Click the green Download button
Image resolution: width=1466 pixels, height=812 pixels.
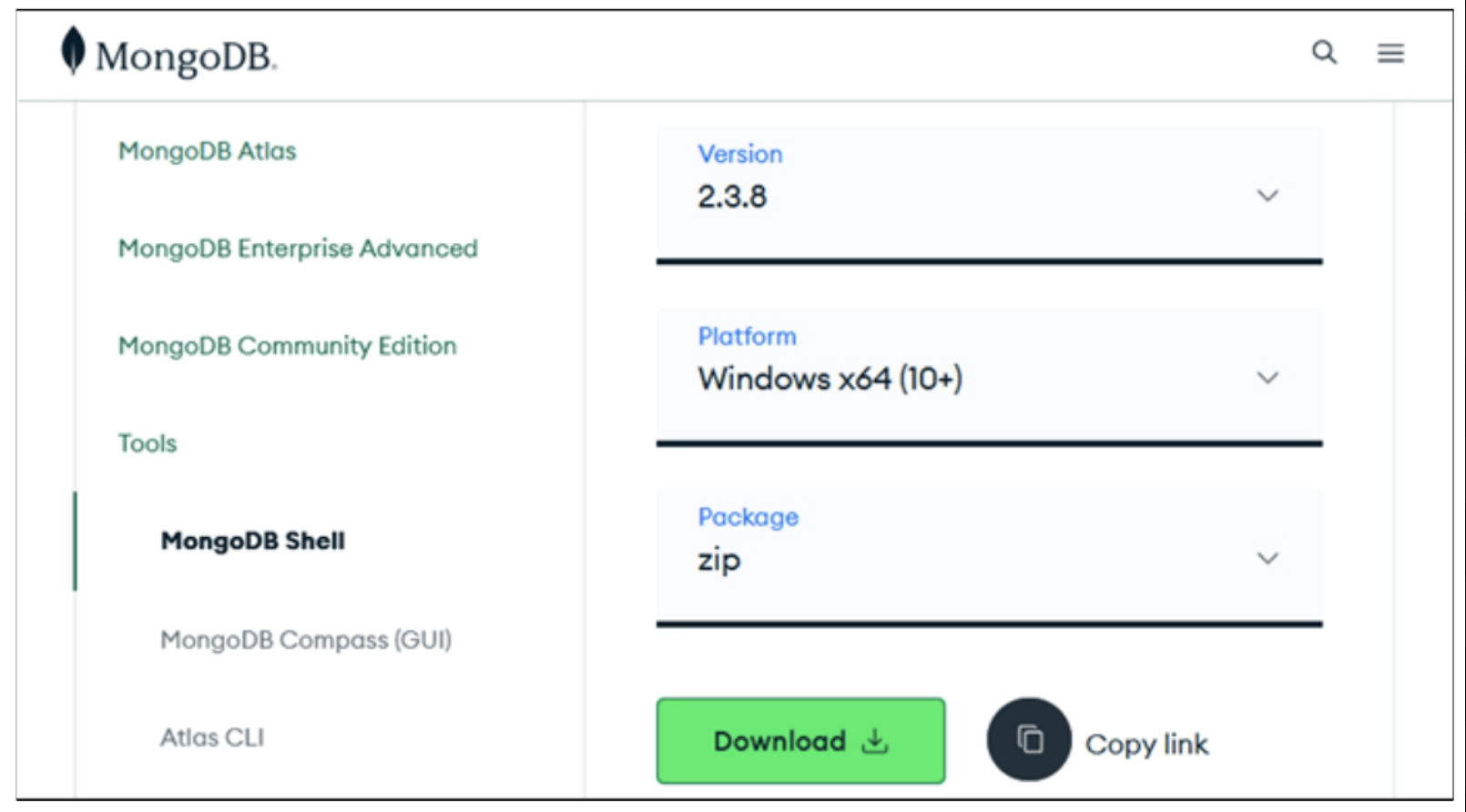800,741
